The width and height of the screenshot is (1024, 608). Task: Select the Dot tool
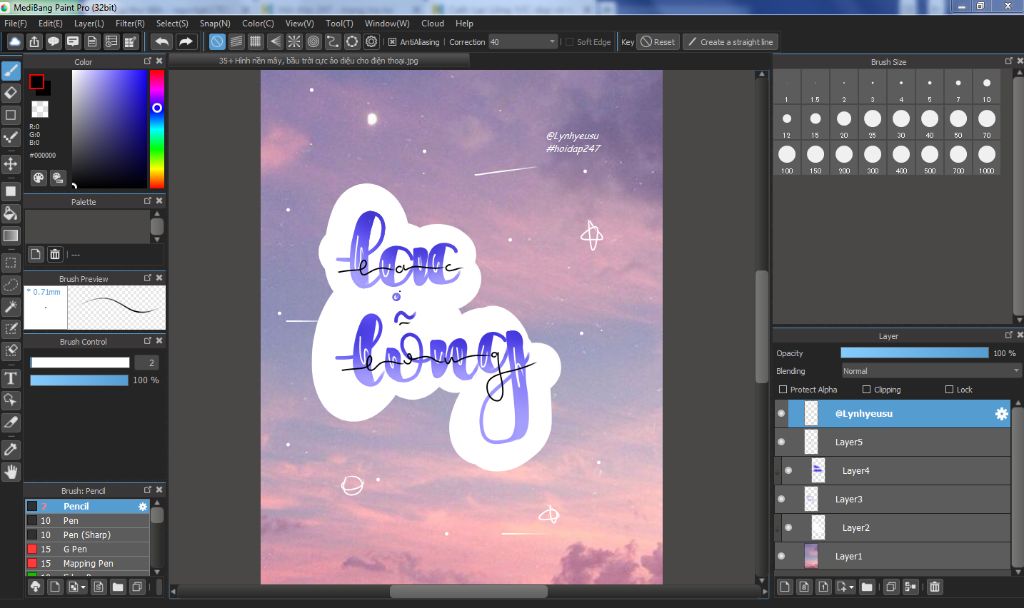point(11,137)
